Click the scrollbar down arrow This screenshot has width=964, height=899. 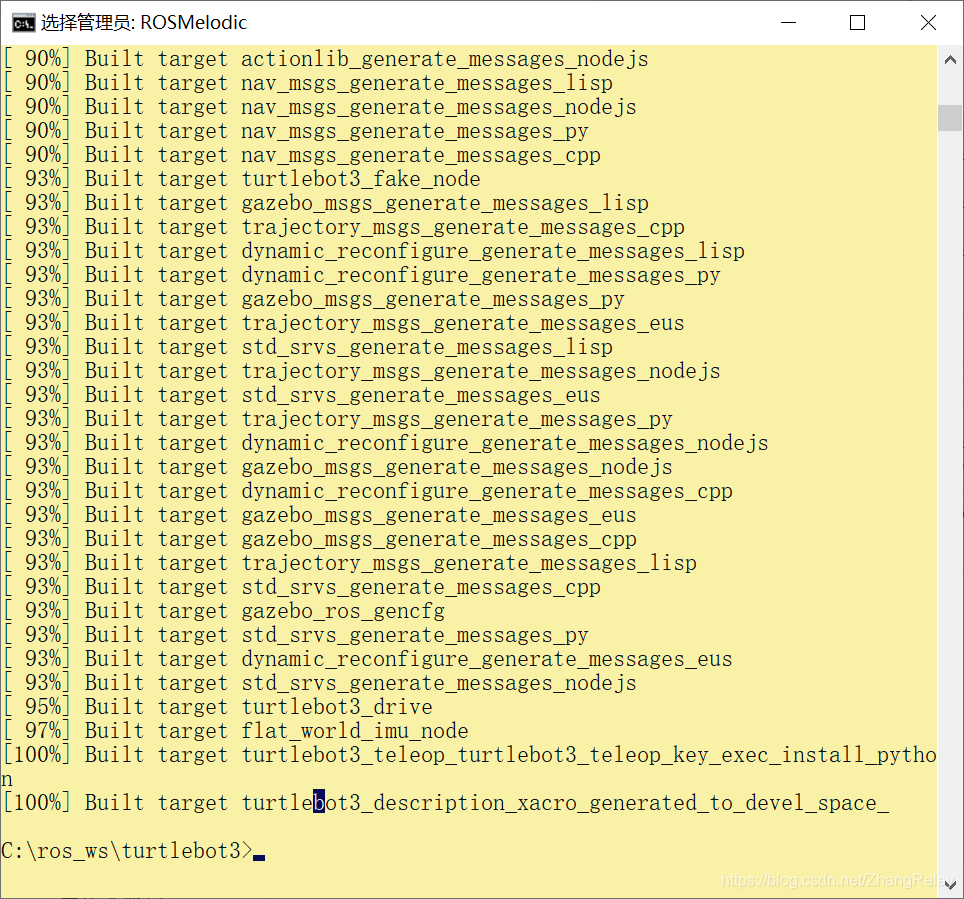(950, 885)
